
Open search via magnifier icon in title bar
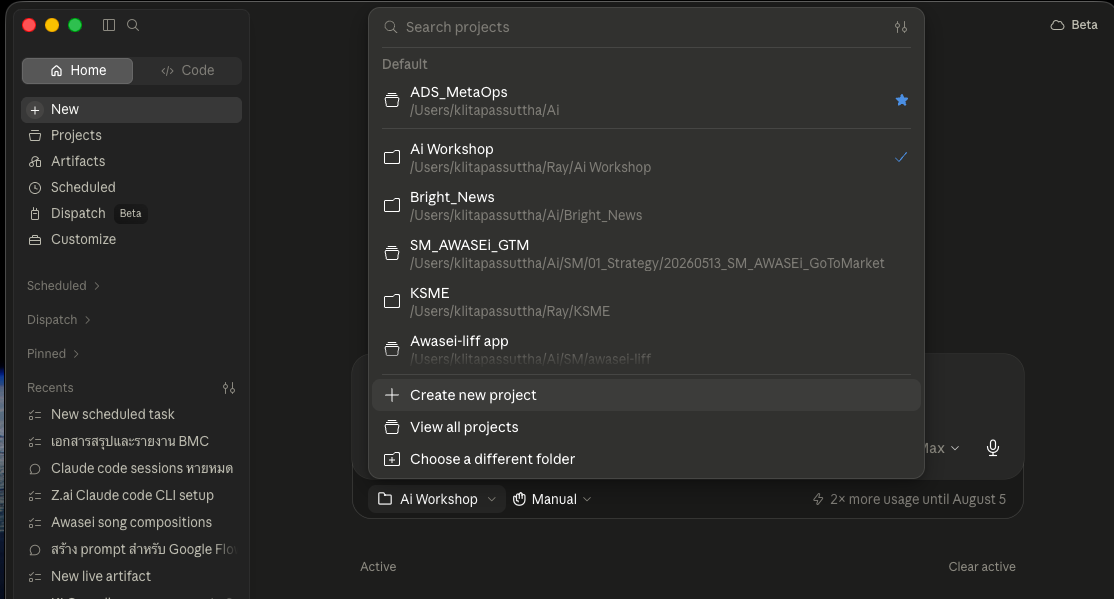[133, 25]
